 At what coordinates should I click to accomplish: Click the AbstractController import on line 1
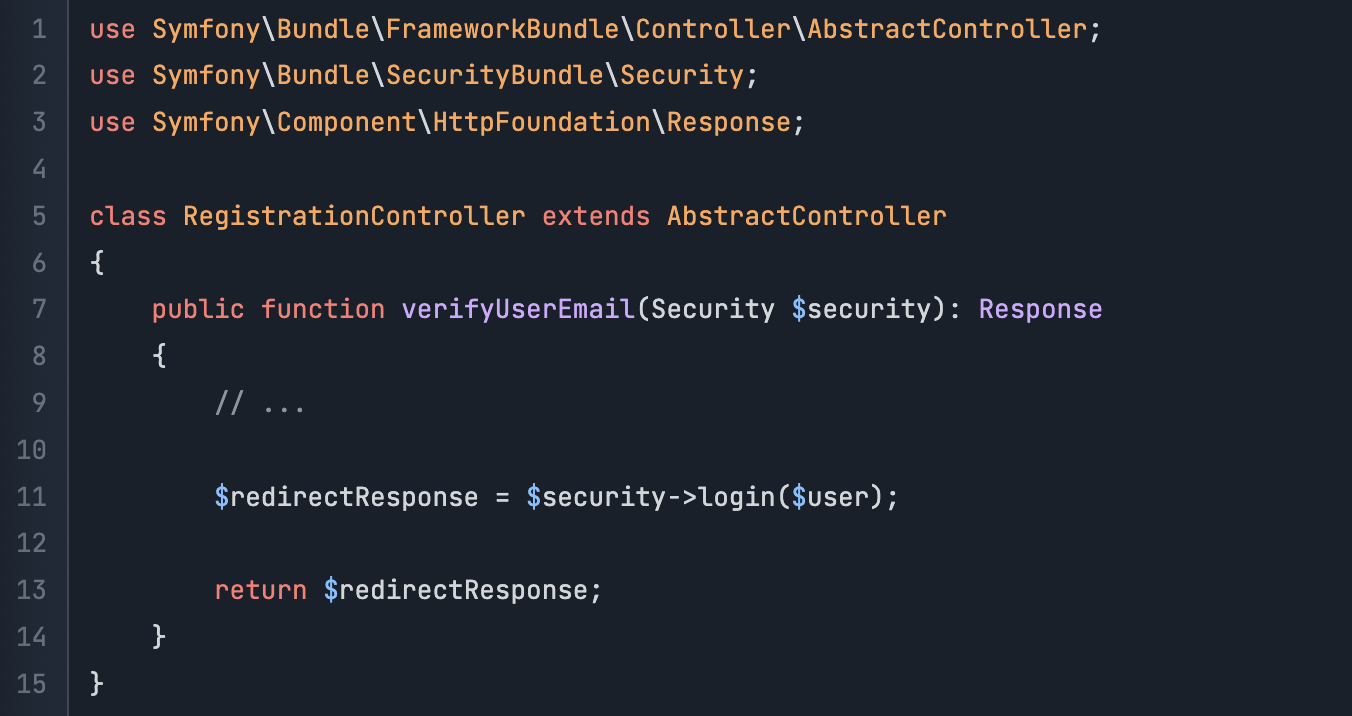(946, 29)
